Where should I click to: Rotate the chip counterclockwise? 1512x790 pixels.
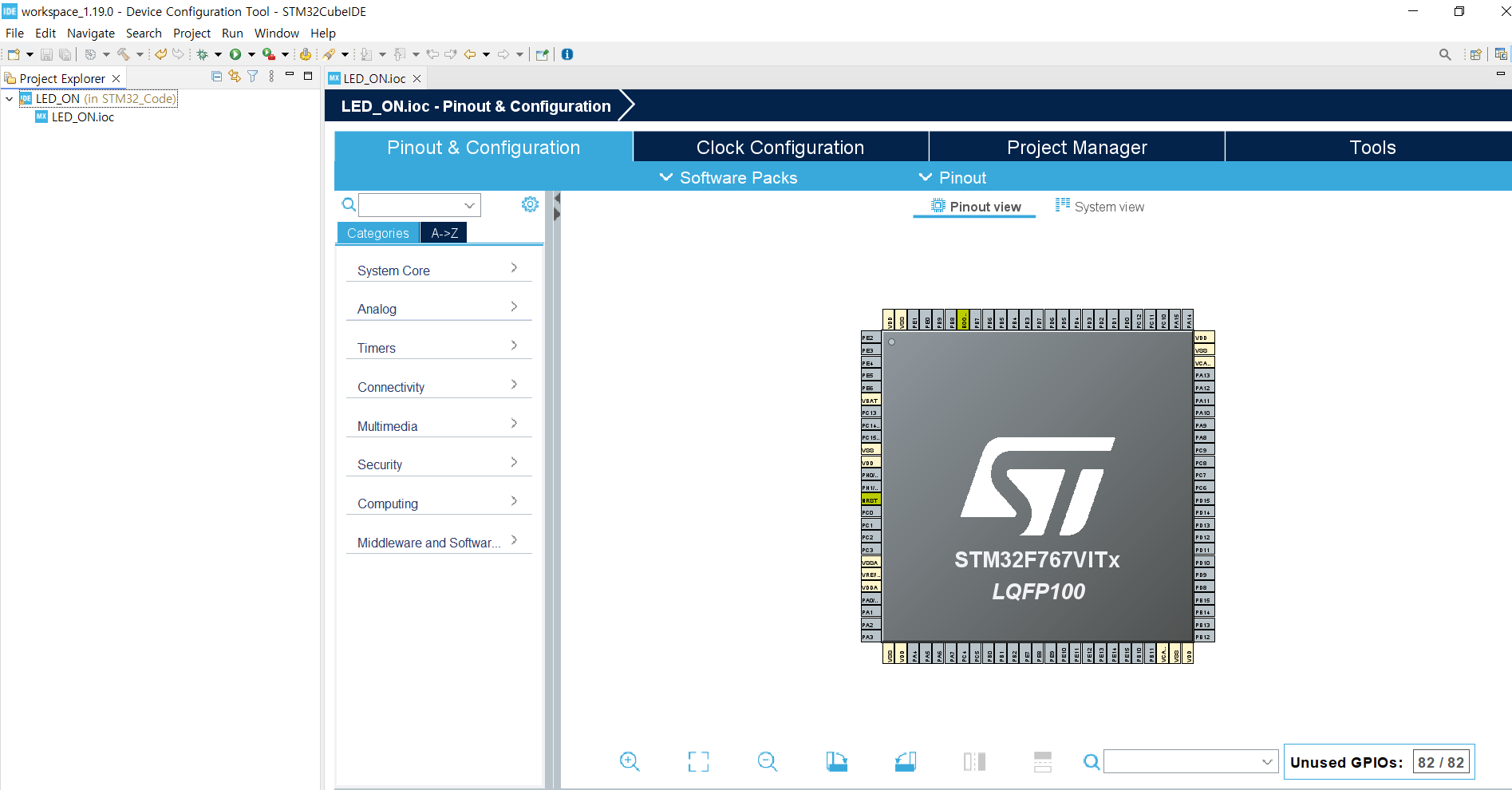point(906,761)
